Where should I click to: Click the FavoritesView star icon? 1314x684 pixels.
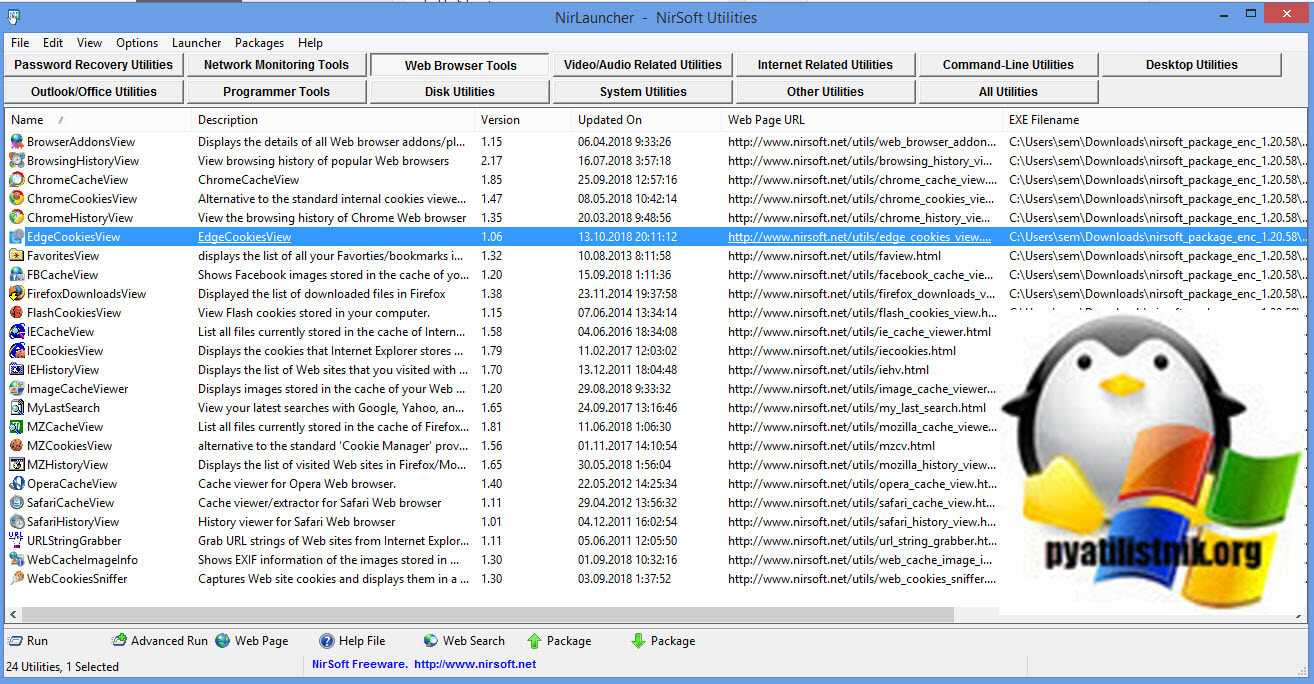(x=17, y=256)
